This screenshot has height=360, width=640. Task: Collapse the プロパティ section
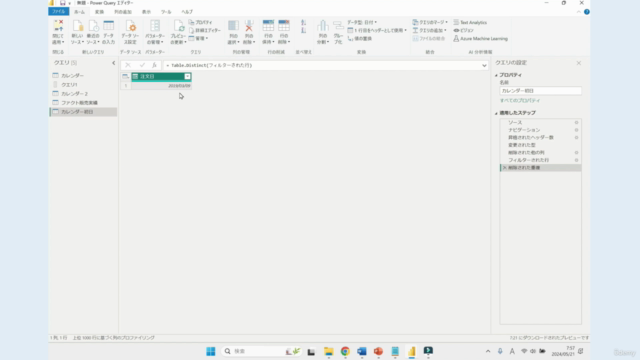pyautogui.click(x=497, y=76)
